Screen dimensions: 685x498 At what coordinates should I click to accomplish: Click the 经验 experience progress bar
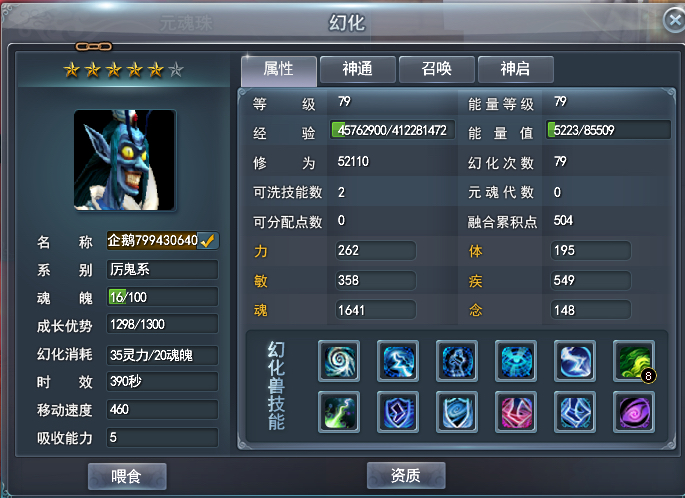(x=392, y=130)
